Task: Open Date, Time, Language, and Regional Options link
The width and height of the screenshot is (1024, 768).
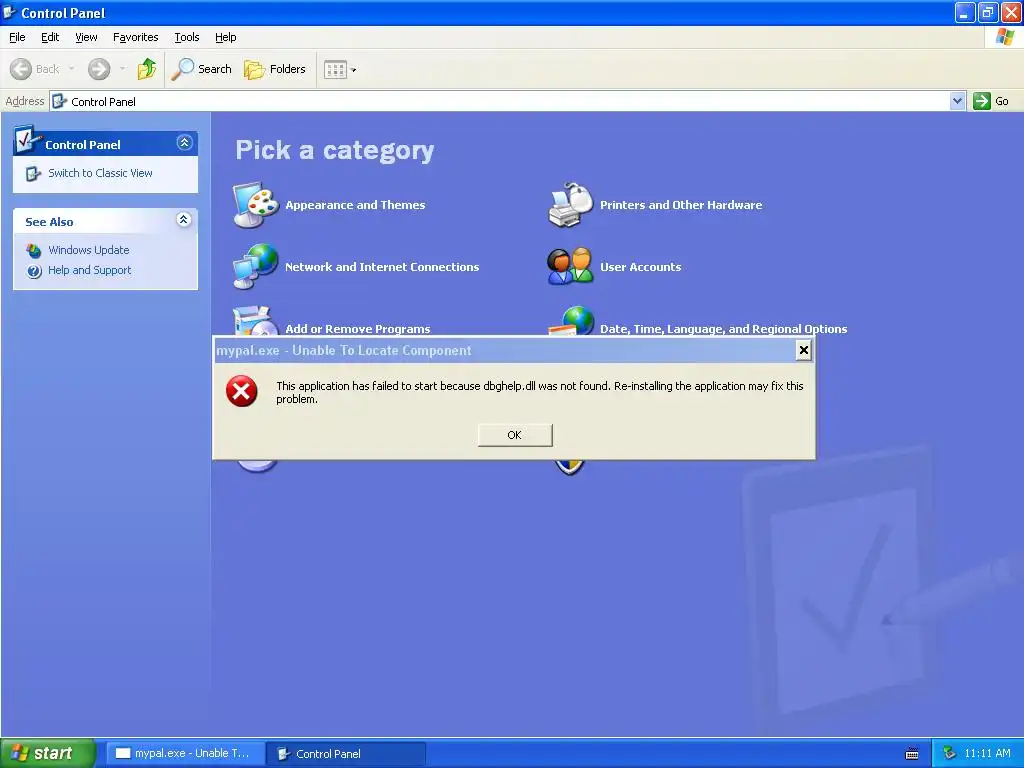Action: point(724,329)
